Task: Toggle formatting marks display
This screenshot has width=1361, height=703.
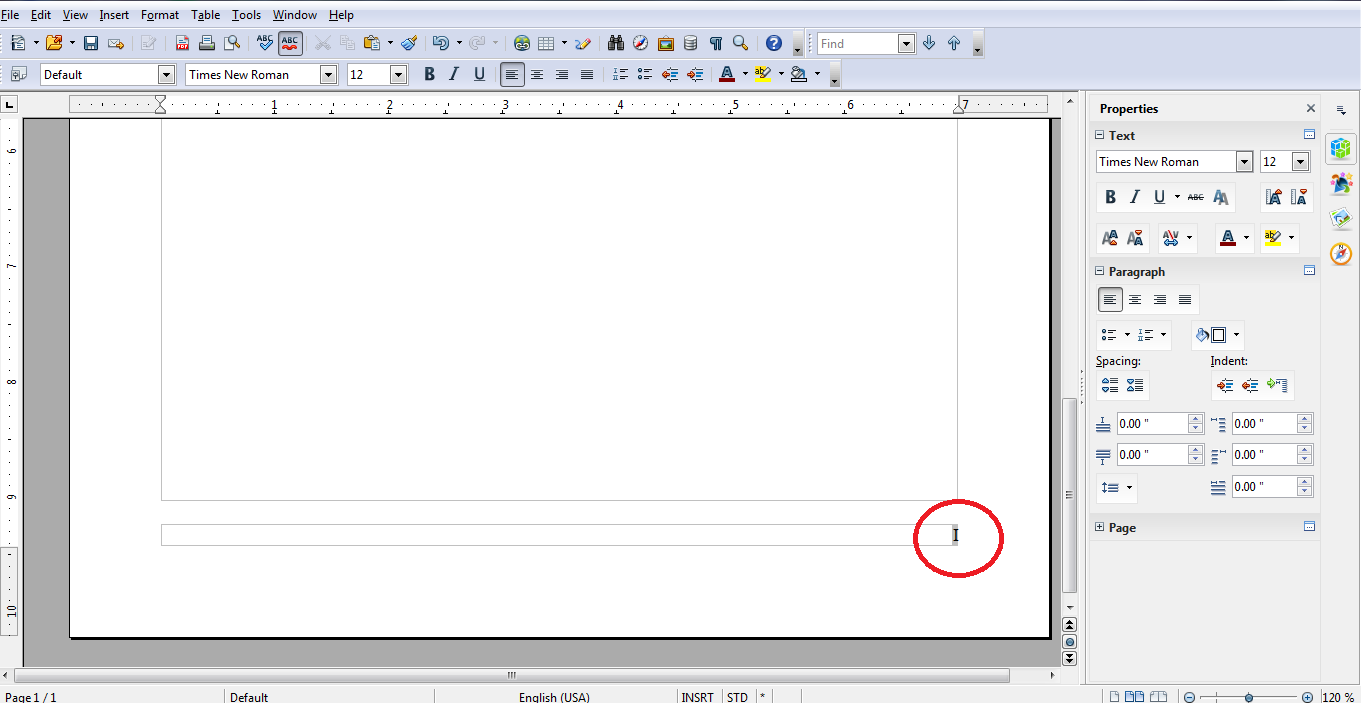Action: [x=716, y=43]
